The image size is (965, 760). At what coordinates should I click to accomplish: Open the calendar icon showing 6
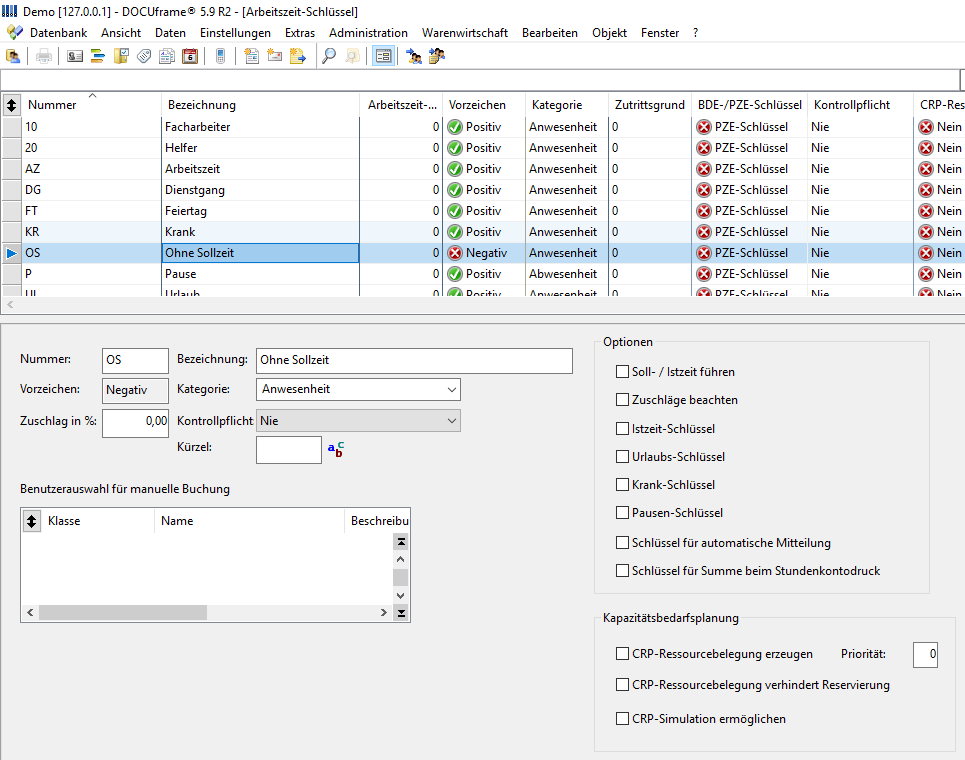pos(190,57)
